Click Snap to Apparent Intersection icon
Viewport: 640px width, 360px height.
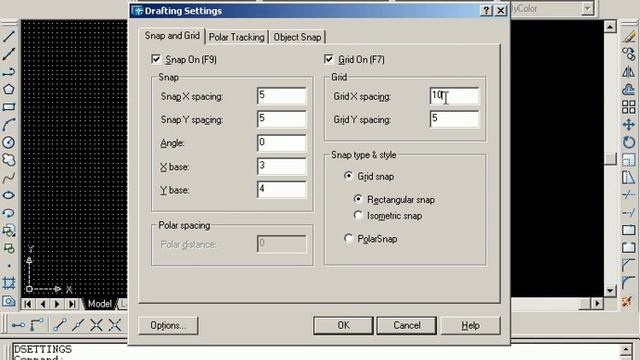[115, 325]
